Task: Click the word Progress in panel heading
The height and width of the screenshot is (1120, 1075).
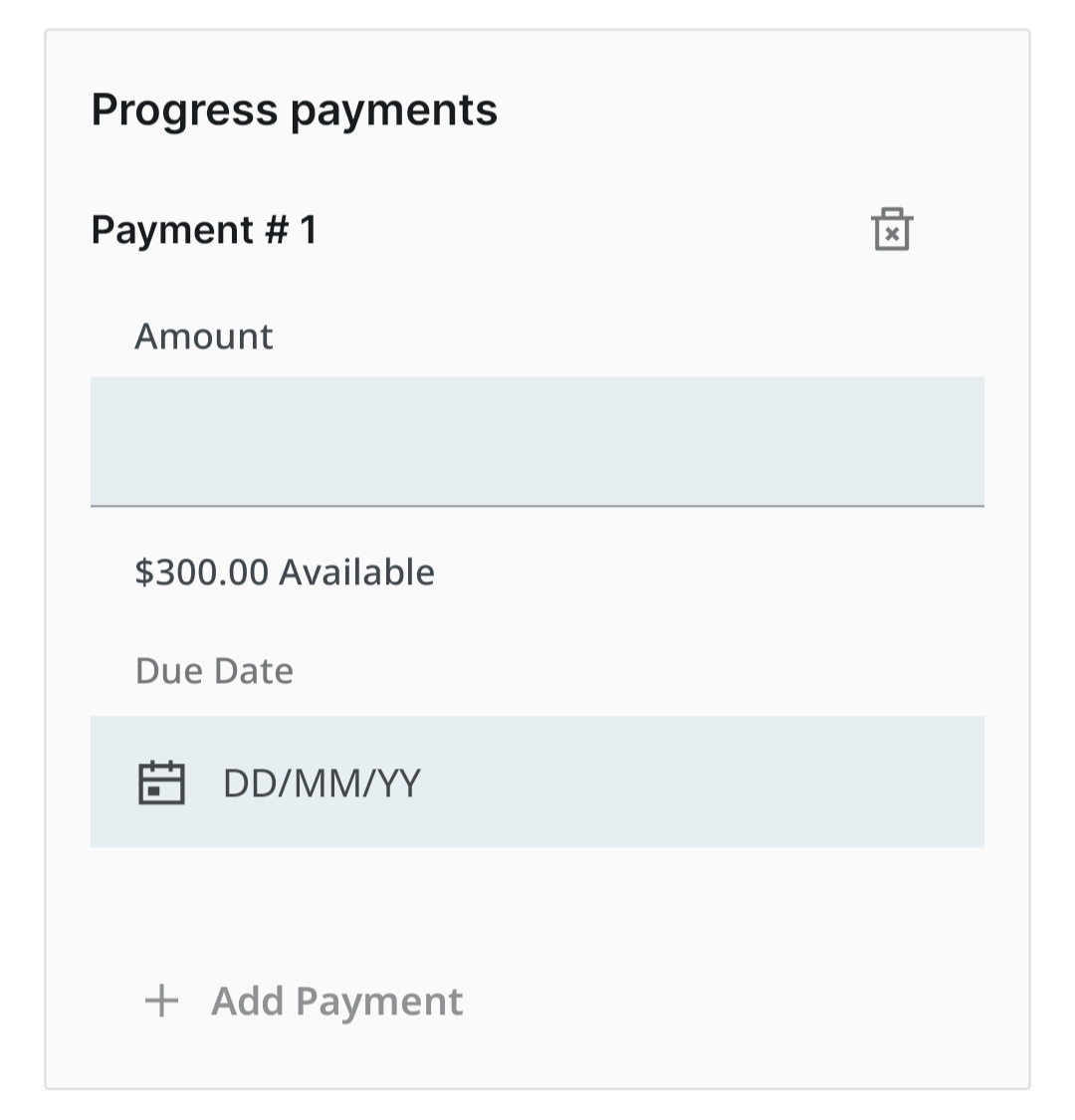Action: 183,110
